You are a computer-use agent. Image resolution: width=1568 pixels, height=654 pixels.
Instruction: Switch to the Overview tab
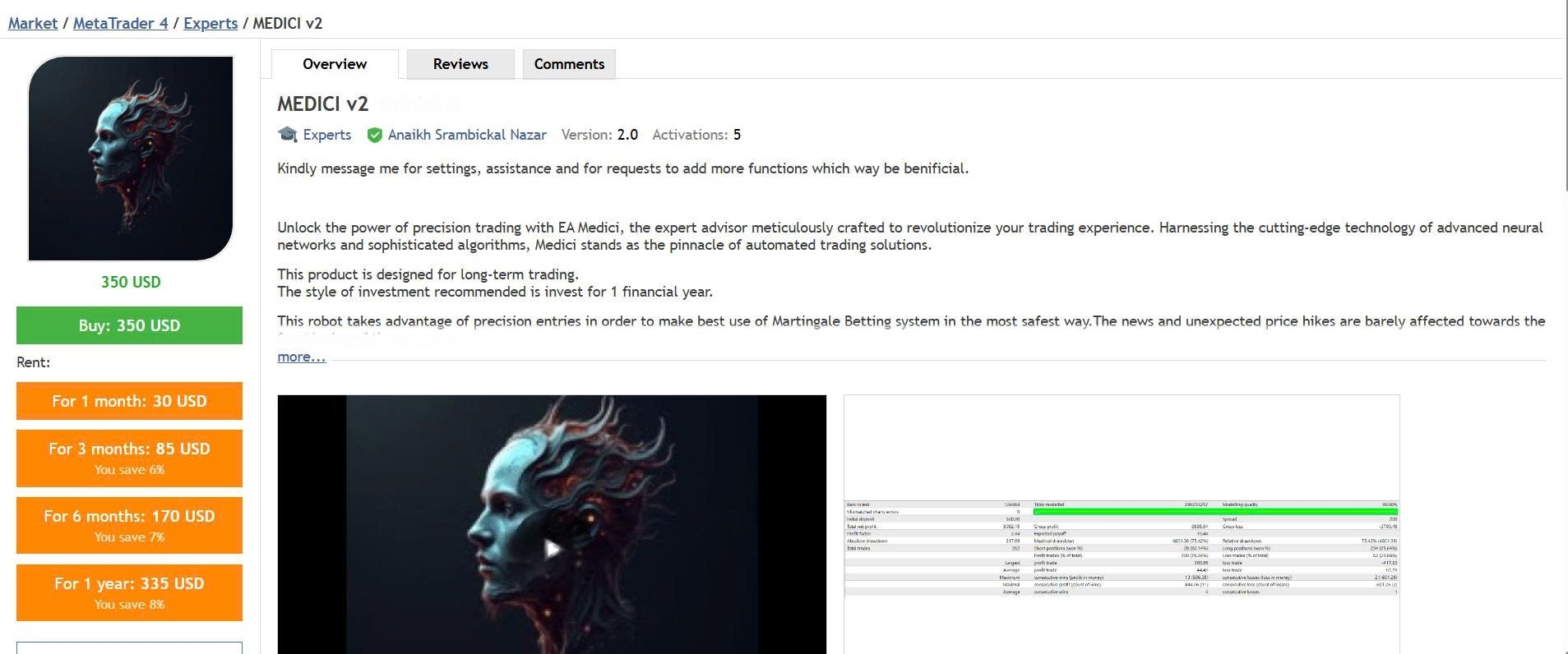click(x=335, y=64)
